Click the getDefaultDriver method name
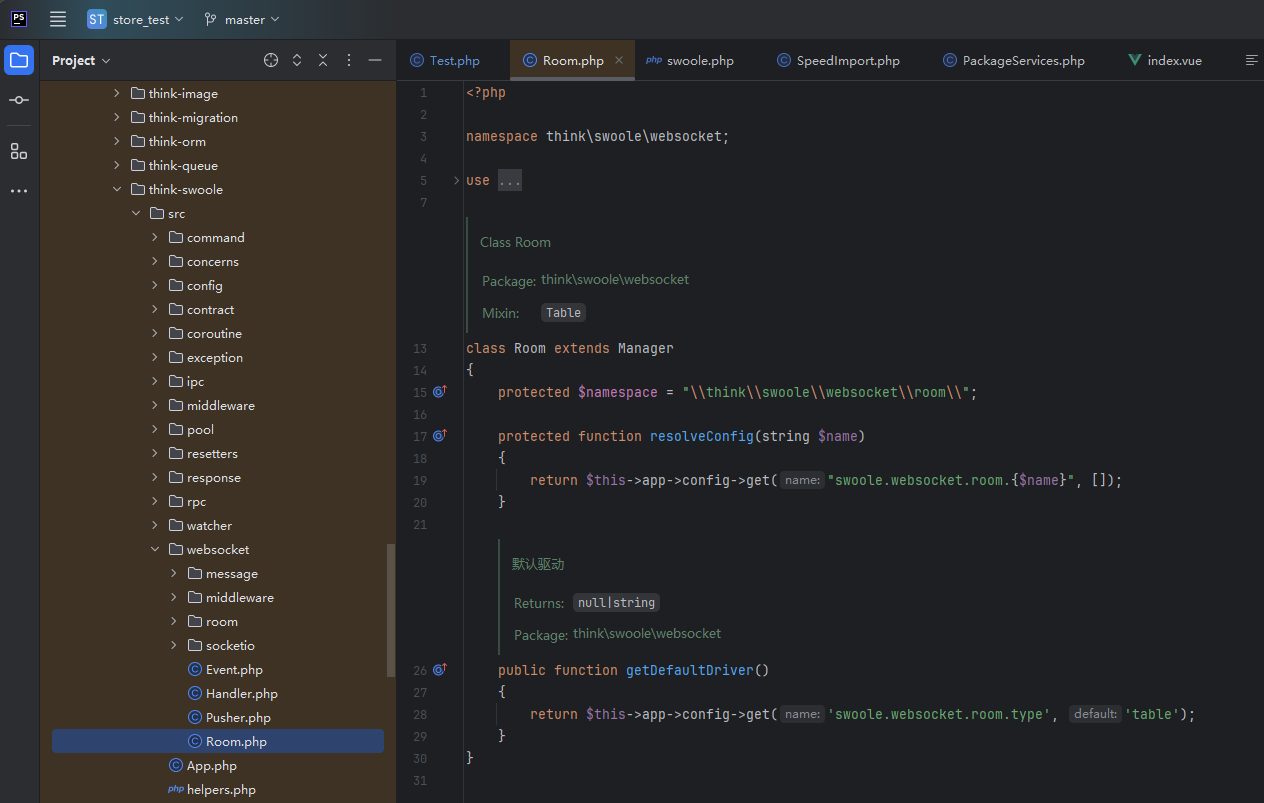The width and height of the screenshot is (1264, 803). 689,670
